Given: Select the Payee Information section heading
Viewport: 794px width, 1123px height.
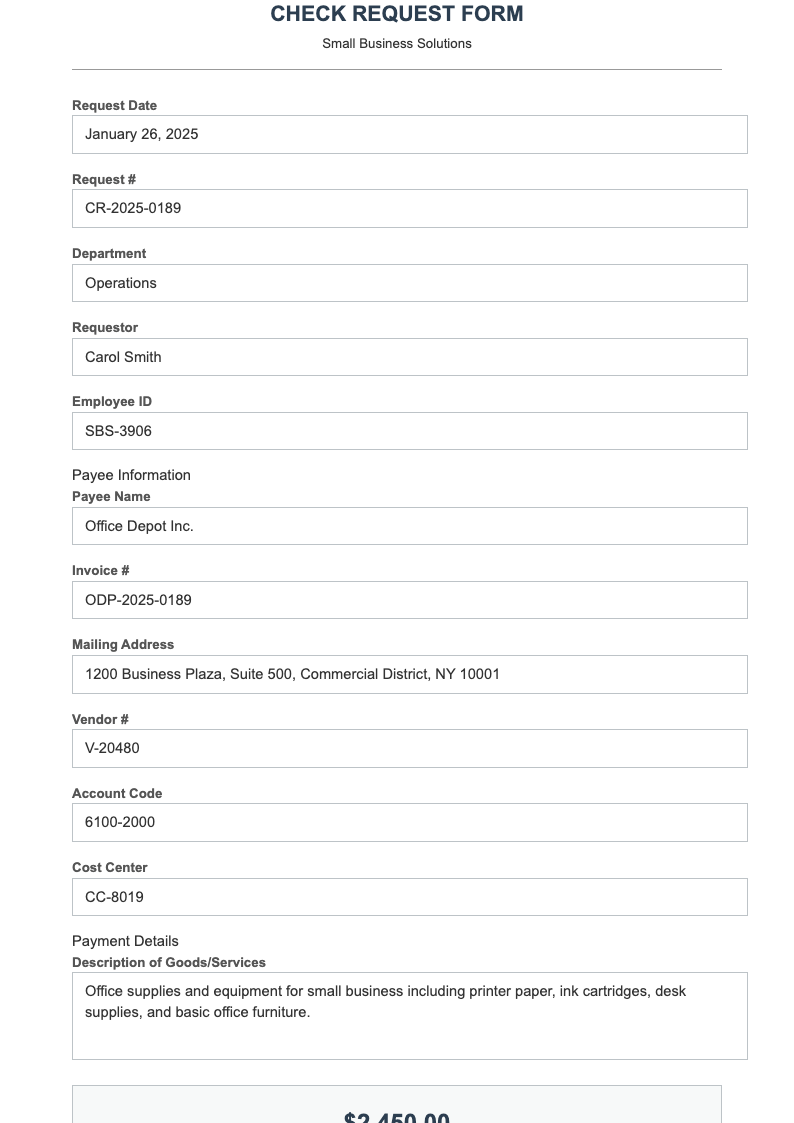Looking at the screenshot, I should point(131,474).
